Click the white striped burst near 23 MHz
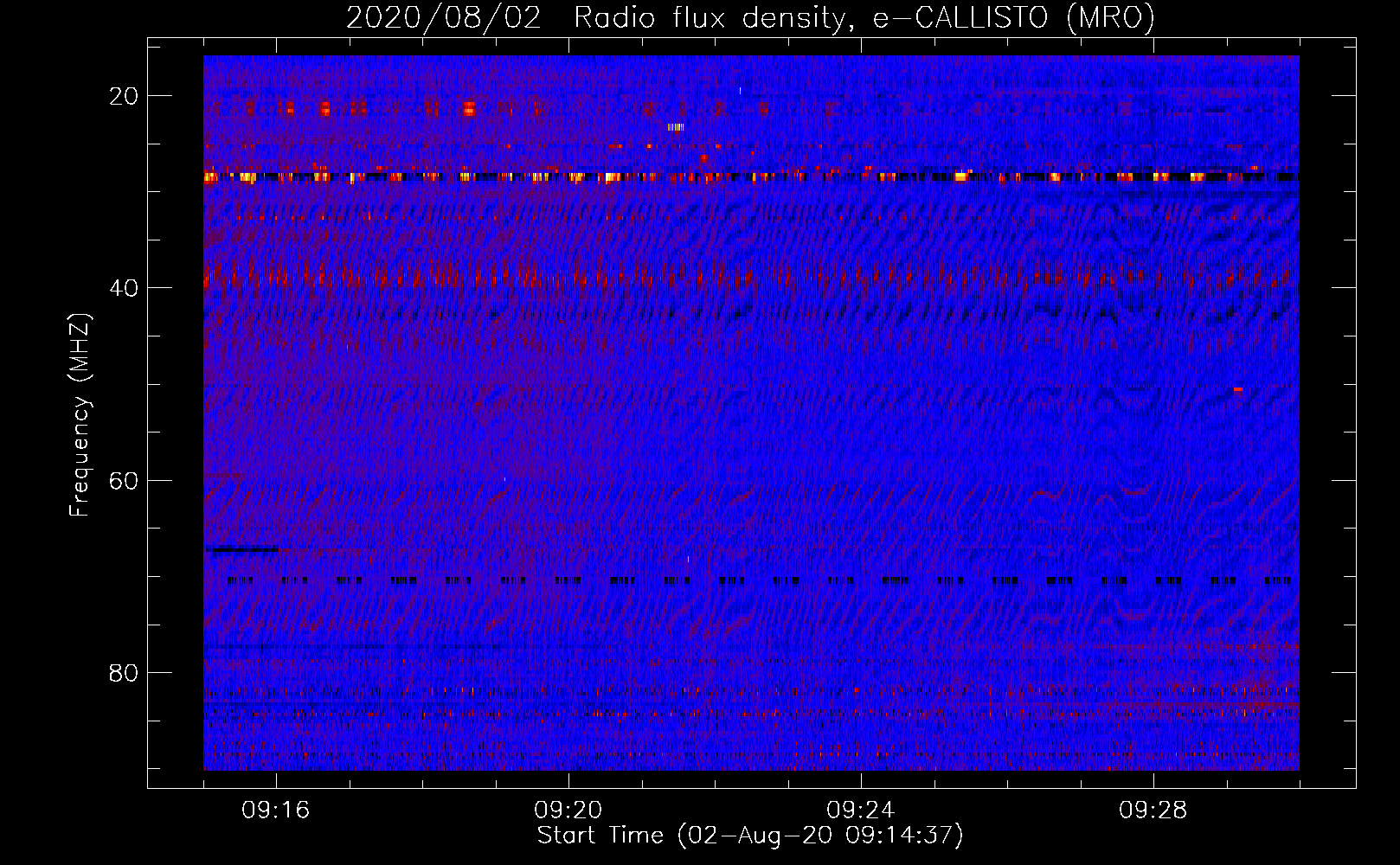The image size is (1400, 865). point(676,127)
